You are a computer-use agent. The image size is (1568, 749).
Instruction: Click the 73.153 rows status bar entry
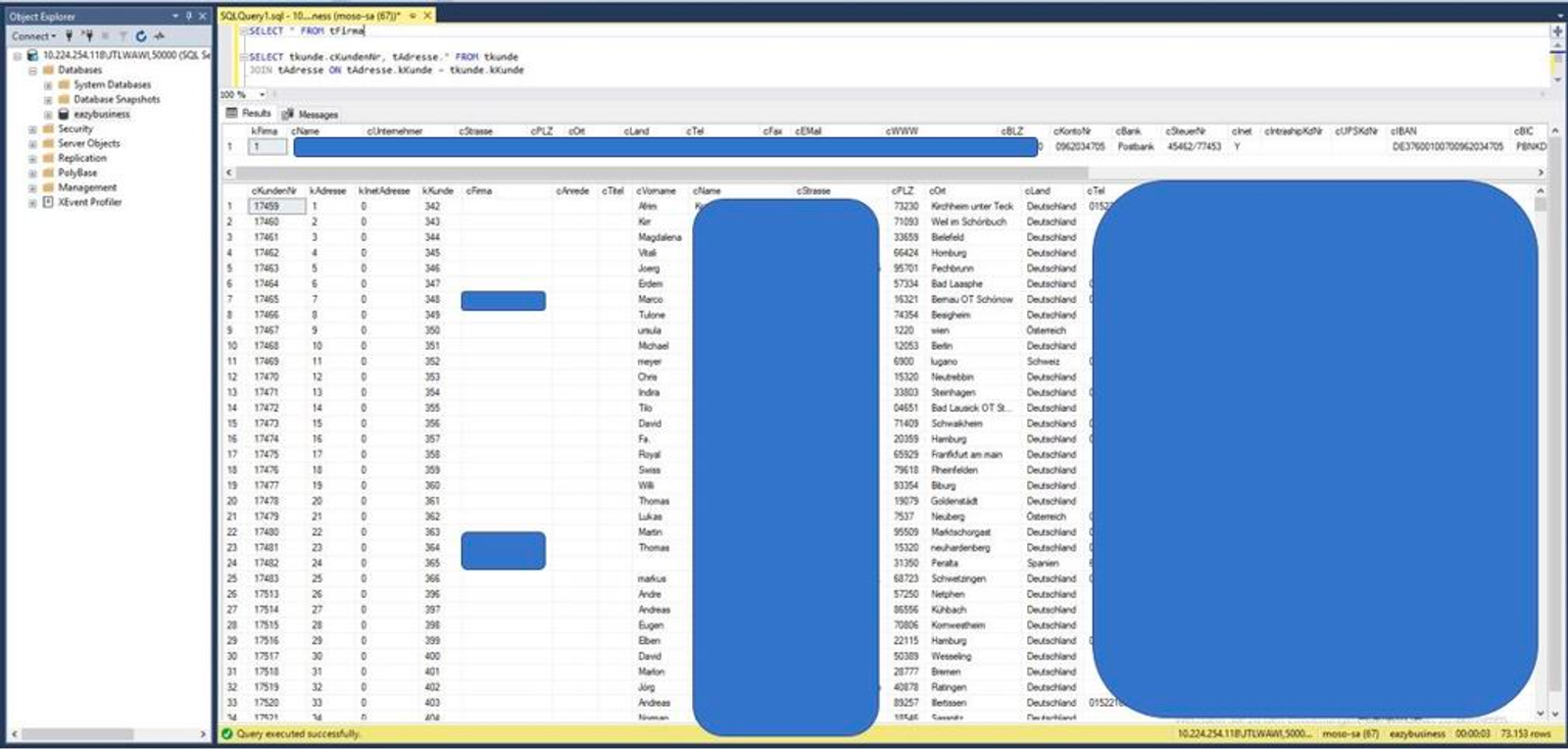pos(1526,733)
